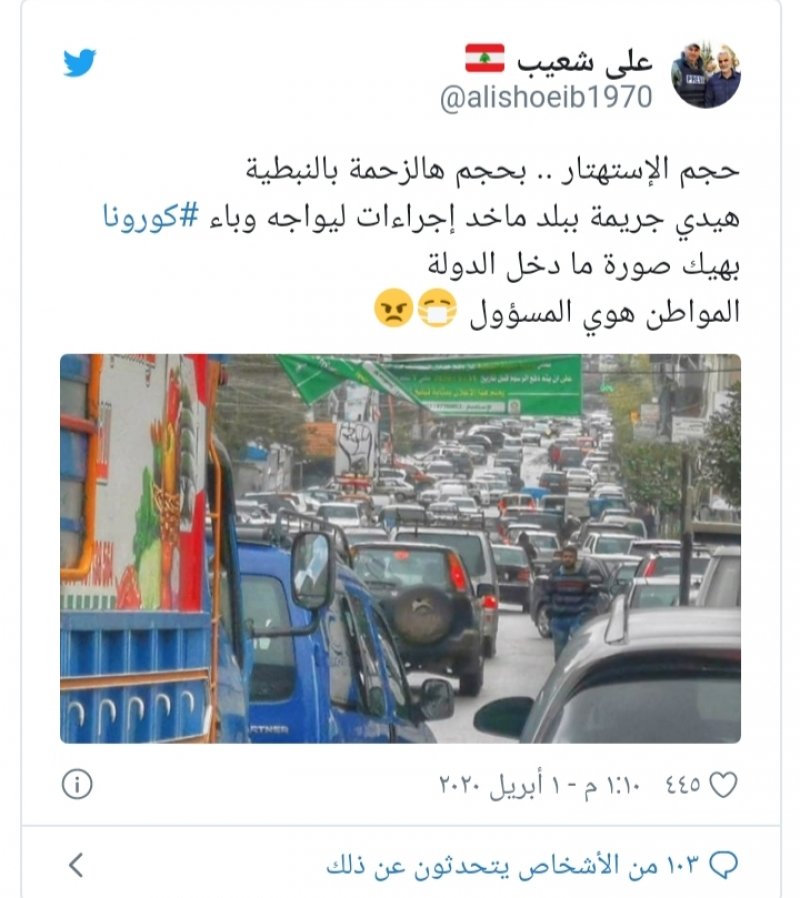Expand conversation with the chevron arrow
Screen dimensions: 800x898
pos(77,865)
